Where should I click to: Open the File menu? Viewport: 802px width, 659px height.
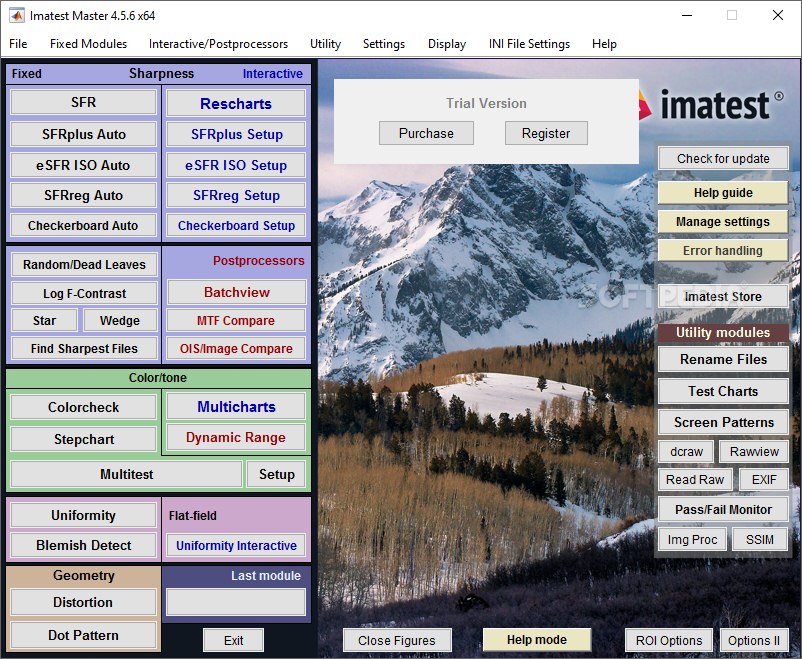tap(18, 44)
